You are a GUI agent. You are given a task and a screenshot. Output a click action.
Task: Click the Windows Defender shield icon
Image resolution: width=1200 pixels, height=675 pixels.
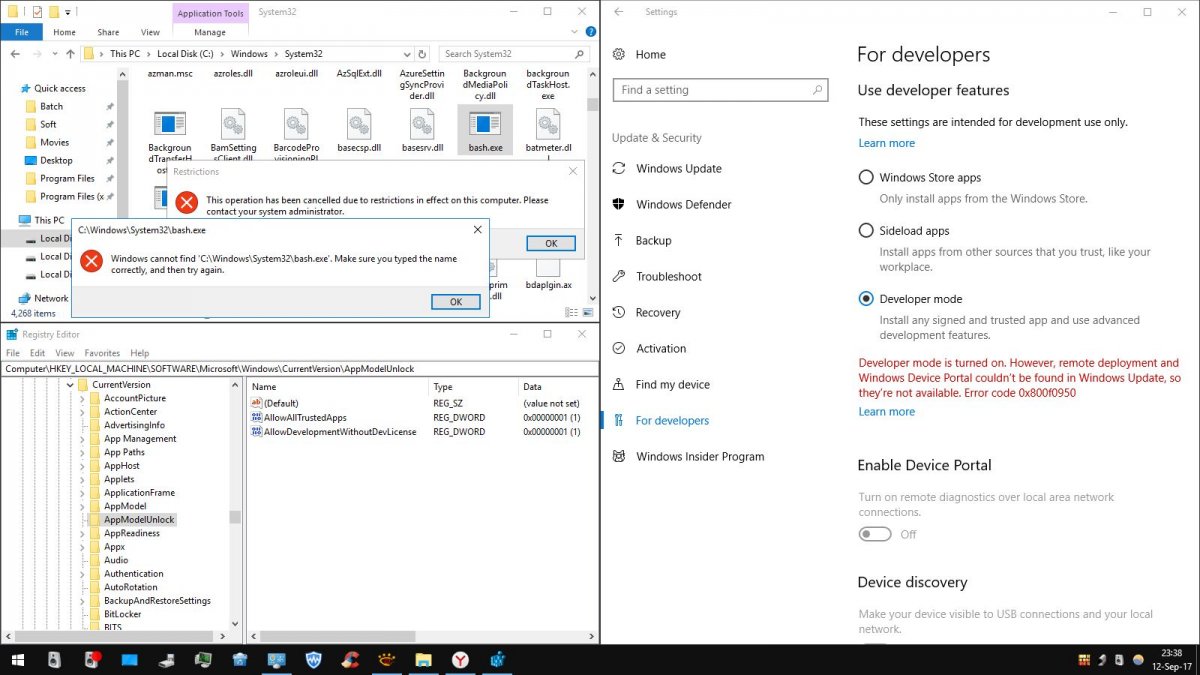619,204
